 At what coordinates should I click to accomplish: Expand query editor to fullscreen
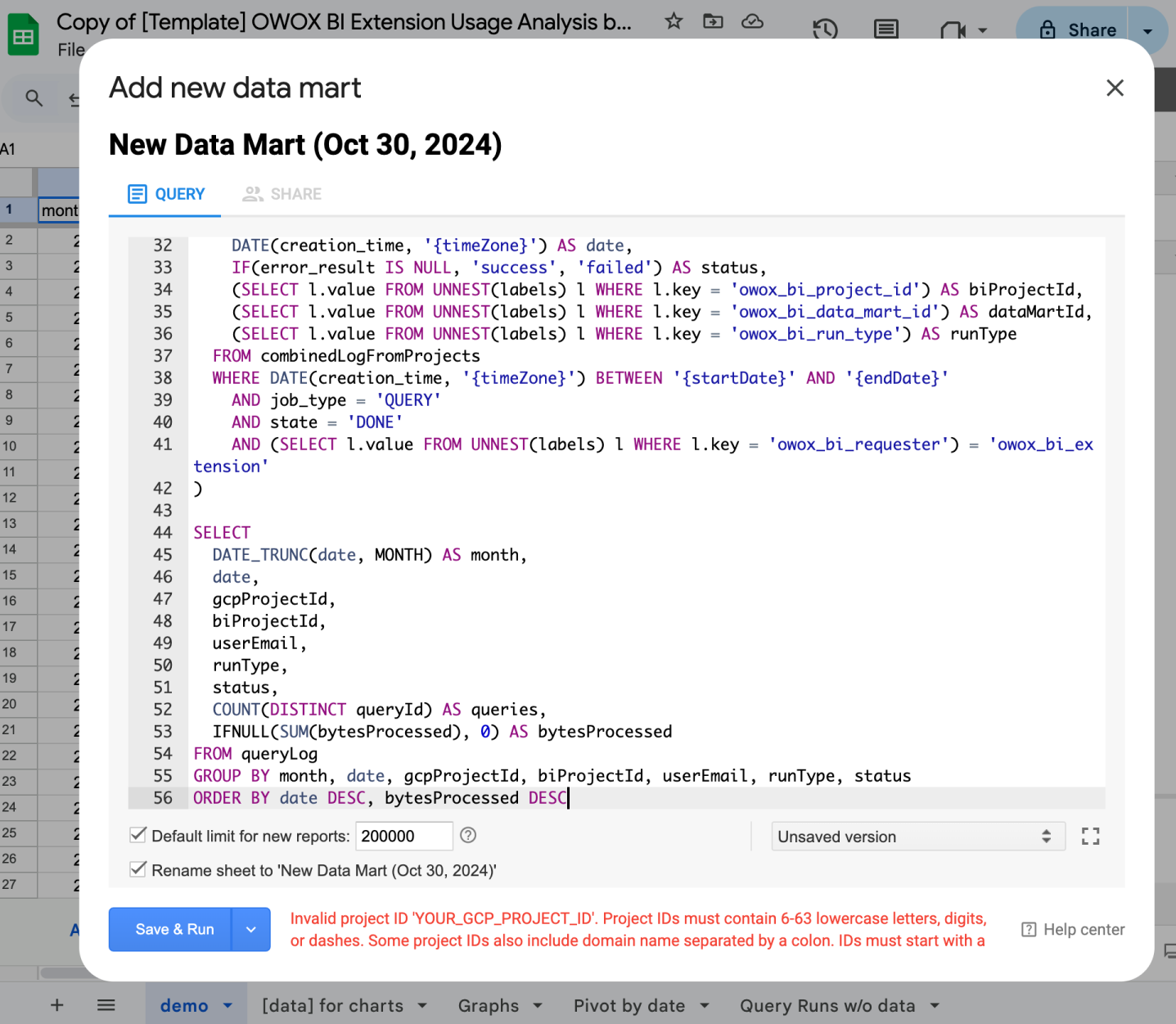pos(1090,837)
